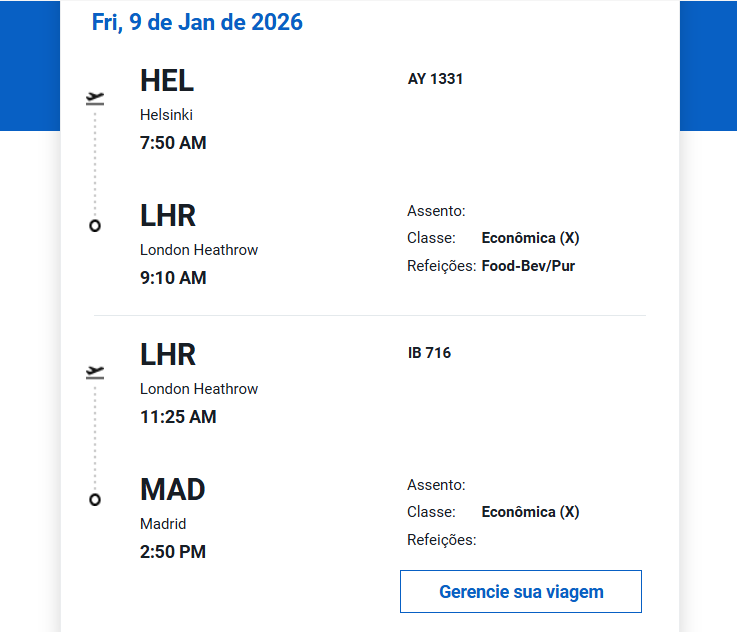737x632 pixels.
Task: Click the MAD airport code
Action: coord(173,490)
